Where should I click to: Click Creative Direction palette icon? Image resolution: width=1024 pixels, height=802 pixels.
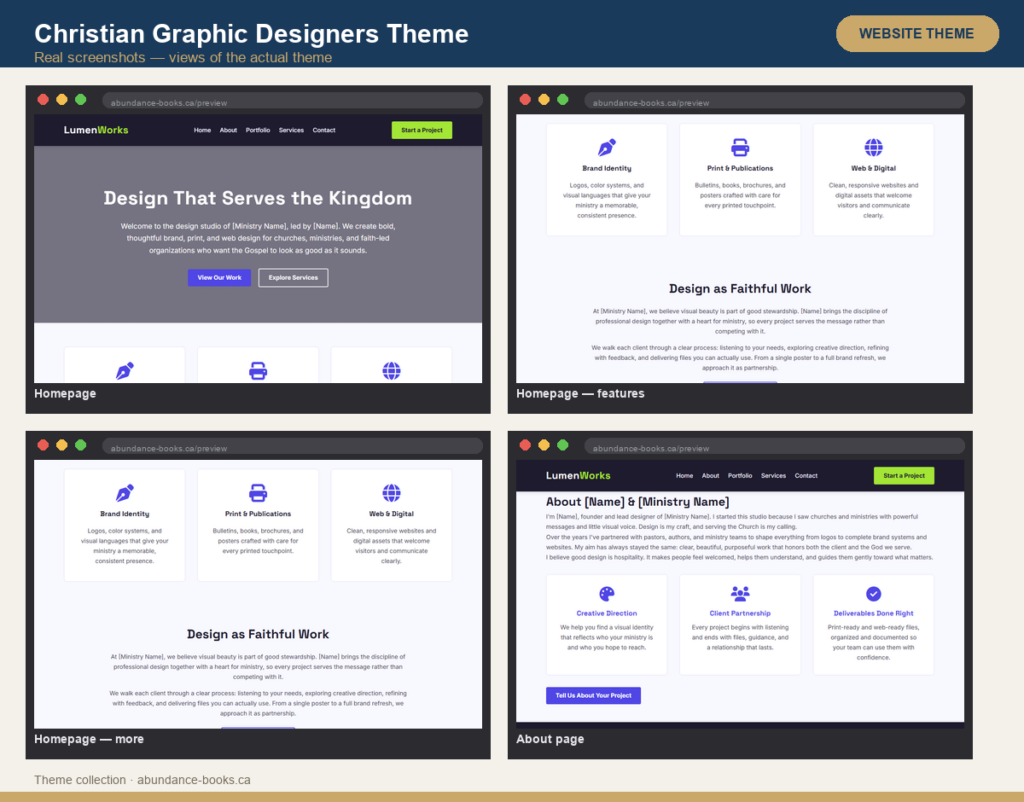coord(607,594)
